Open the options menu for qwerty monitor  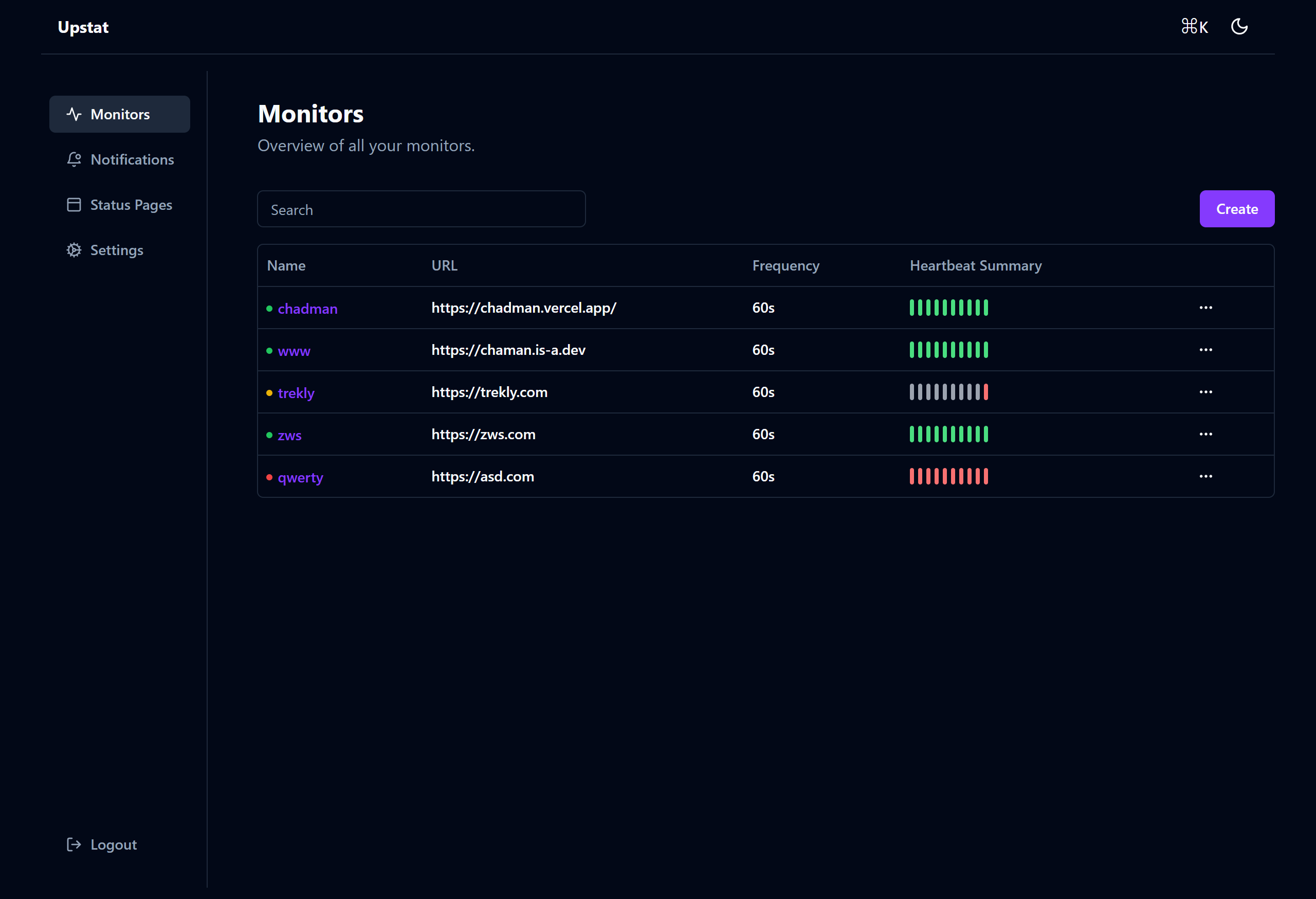click(1205, 476)
